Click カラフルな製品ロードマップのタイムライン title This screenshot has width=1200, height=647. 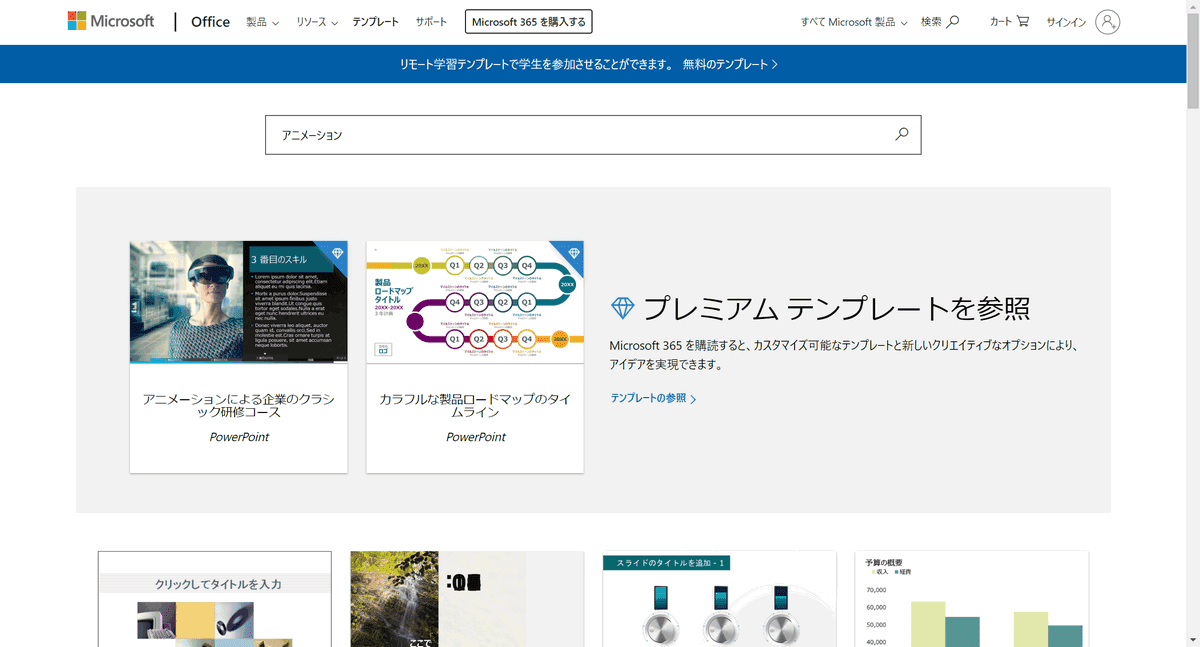point(476,405)
